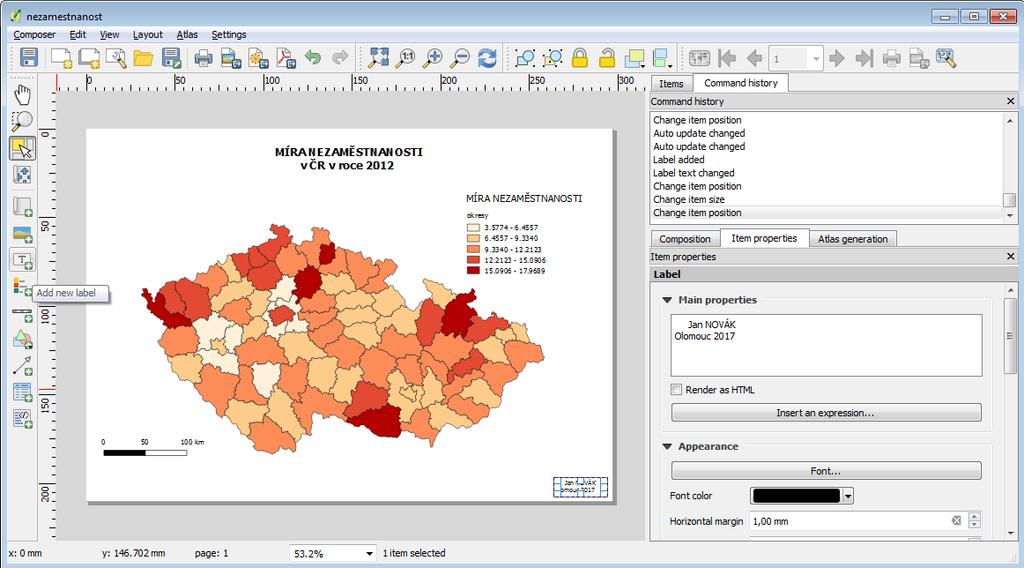Screen dimensions: 1024x568
Task: Click the Insert an expression... button
Action: click(x=826, y=413)
